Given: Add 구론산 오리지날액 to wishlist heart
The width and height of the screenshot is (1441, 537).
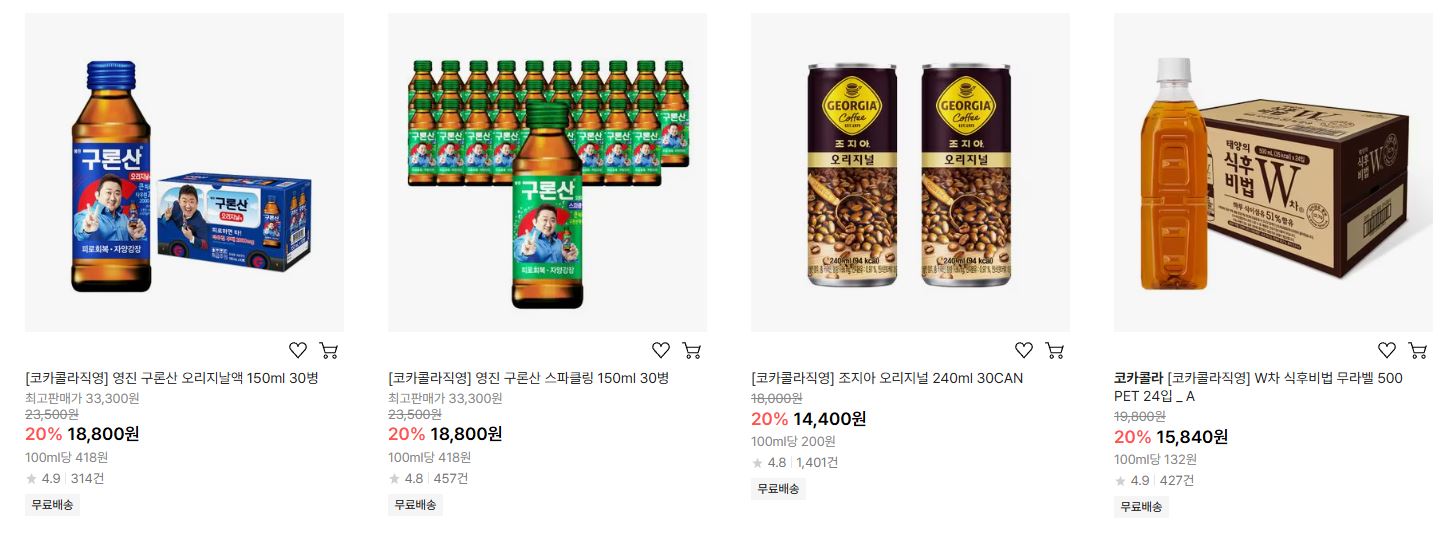Looking at the screenshot, I should pos(298,350).
